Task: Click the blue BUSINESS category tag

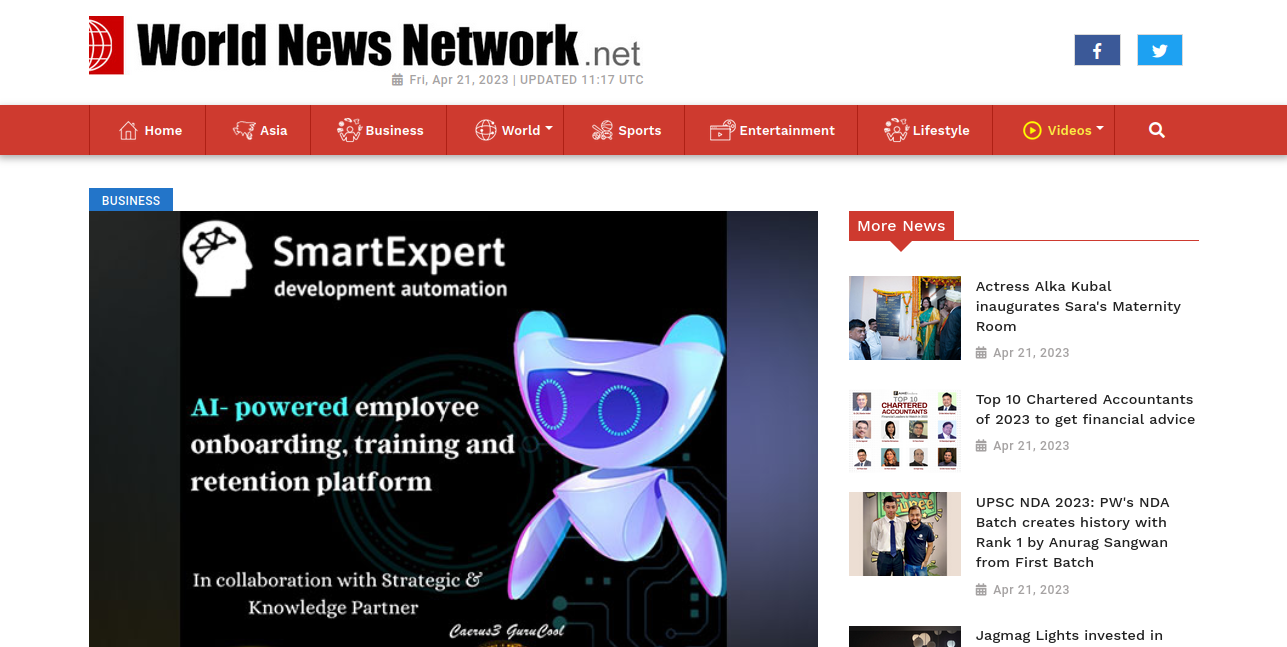Action: click(x=131, y=200)
